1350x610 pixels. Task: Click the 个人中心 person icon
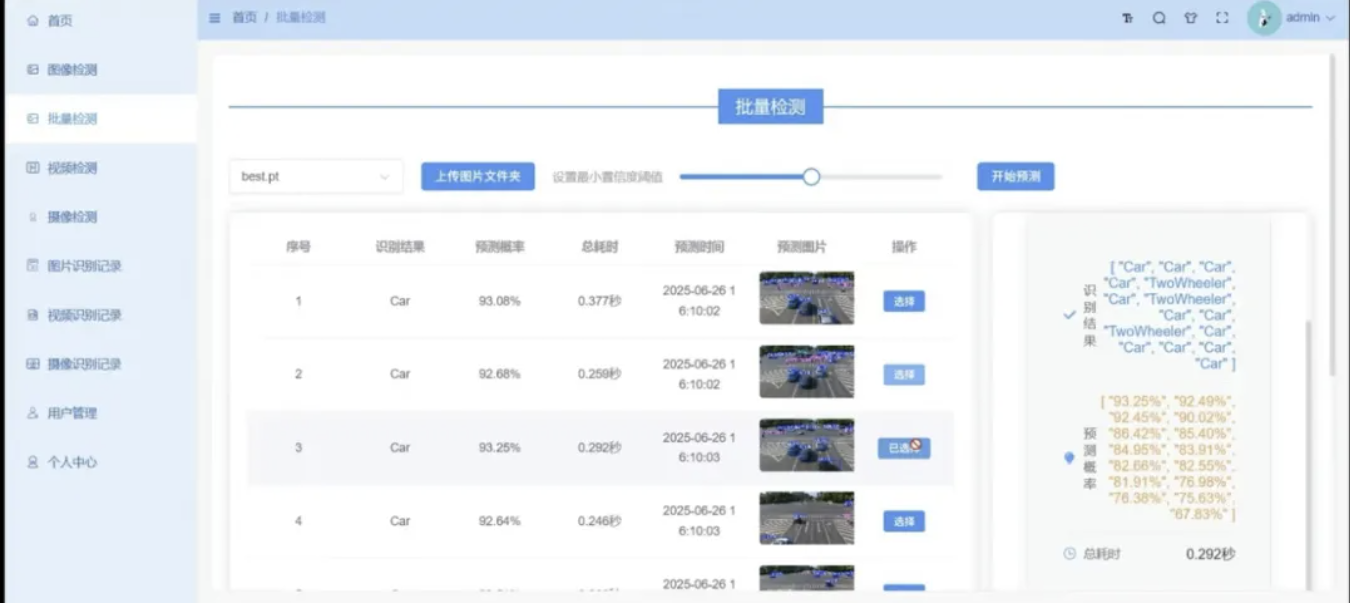(x=33, y=462)
